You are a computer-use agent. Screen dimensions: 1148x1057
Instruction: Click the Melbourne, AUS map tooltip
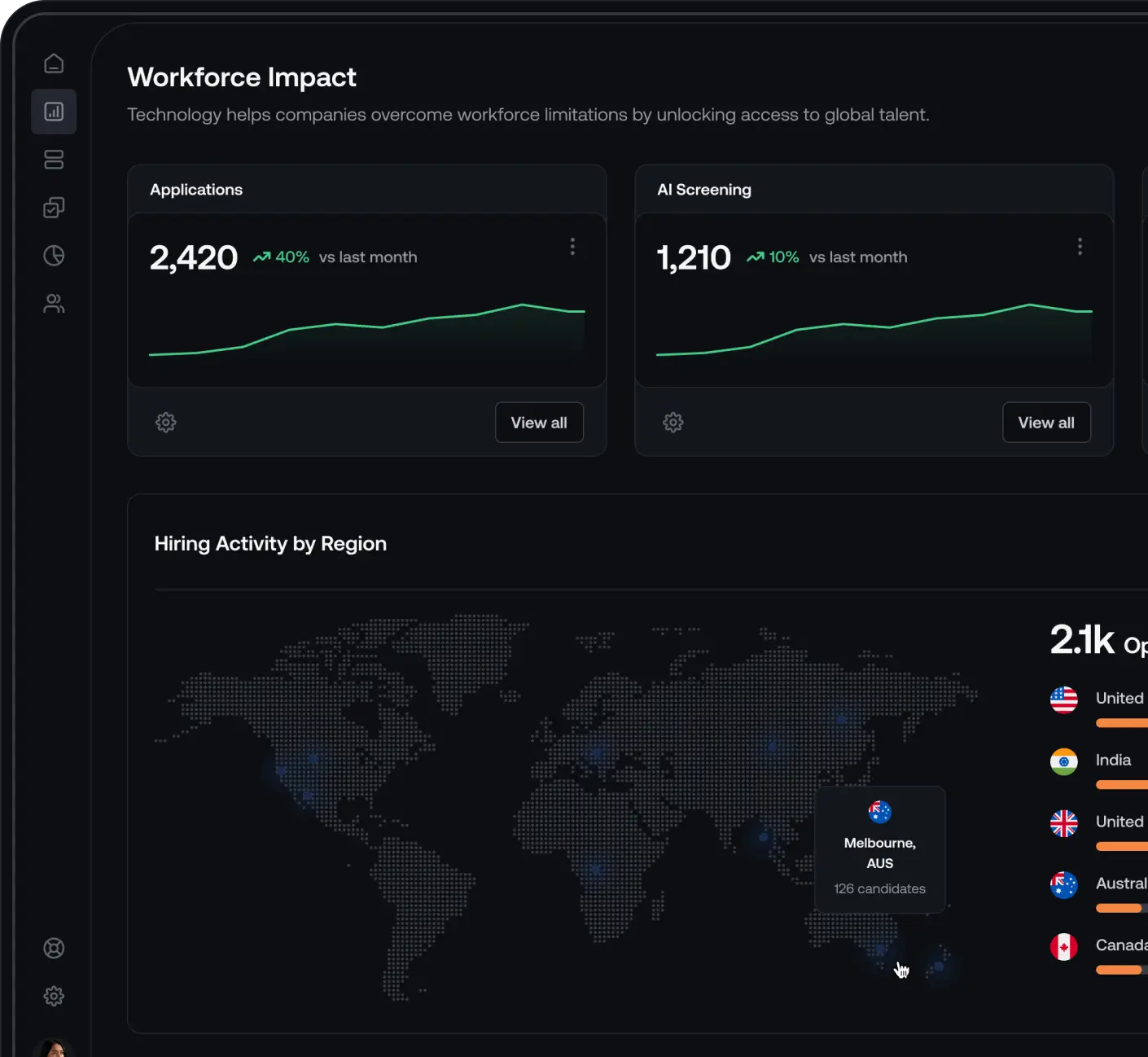pyautogui.click(x=880, y=850)
